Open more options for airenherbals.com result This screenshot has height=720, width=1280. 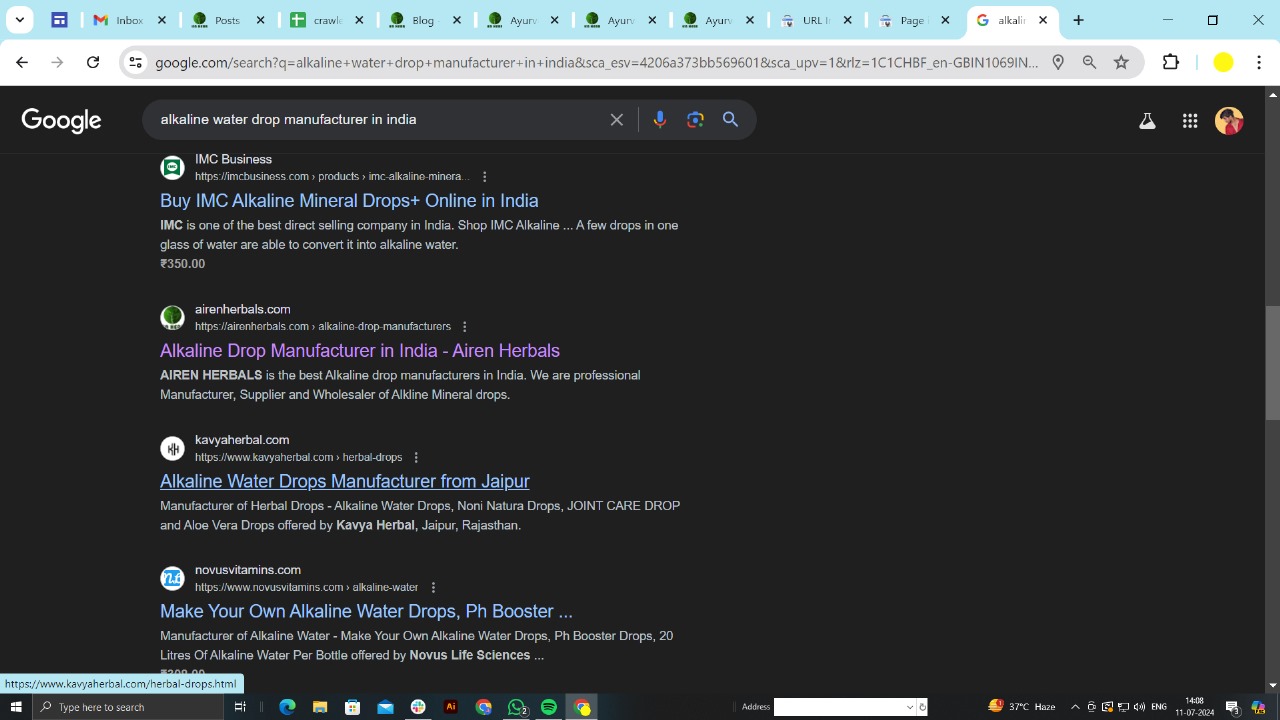[x=465, y=327]
